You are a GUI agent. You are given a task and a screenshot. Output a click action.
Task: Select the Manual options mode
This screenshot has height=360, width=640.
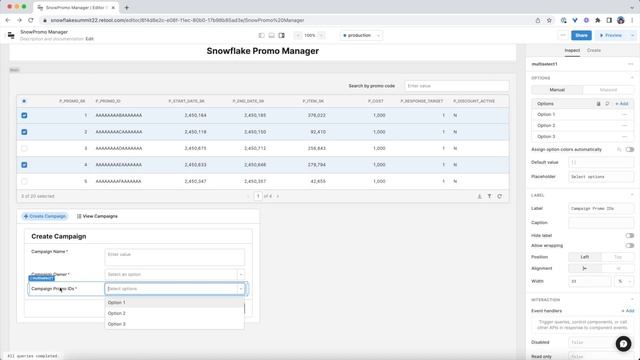coord(557,90)
